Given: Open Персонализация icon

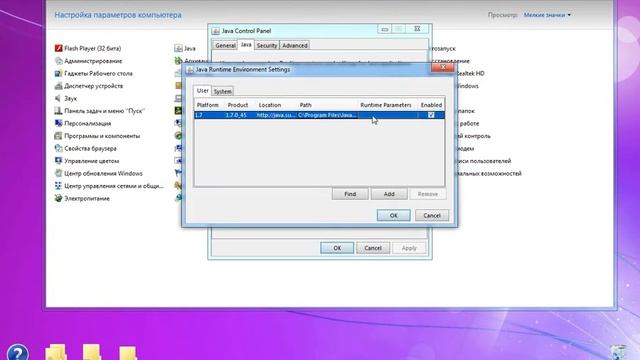Looking at the screenshot, I should pyautogui.click(x=58, y=123).
